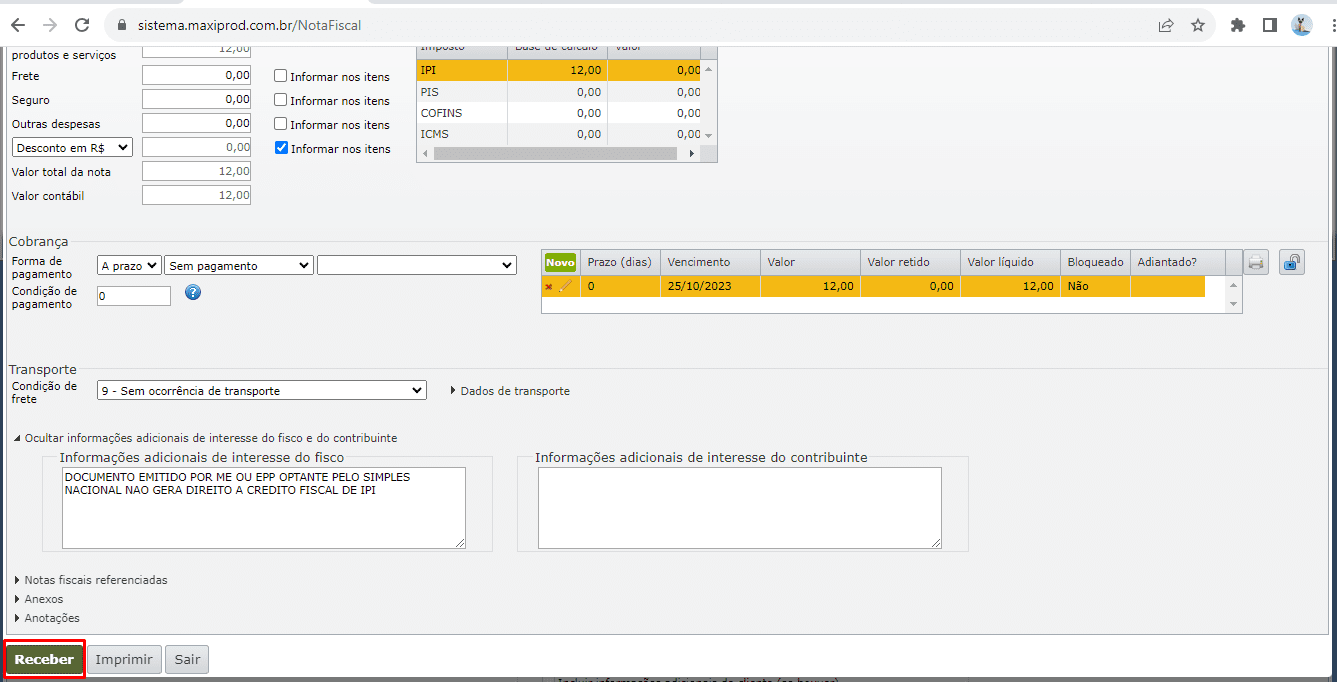
Task: Expand 'Dados de transporte' section
Action: [510, 391]
